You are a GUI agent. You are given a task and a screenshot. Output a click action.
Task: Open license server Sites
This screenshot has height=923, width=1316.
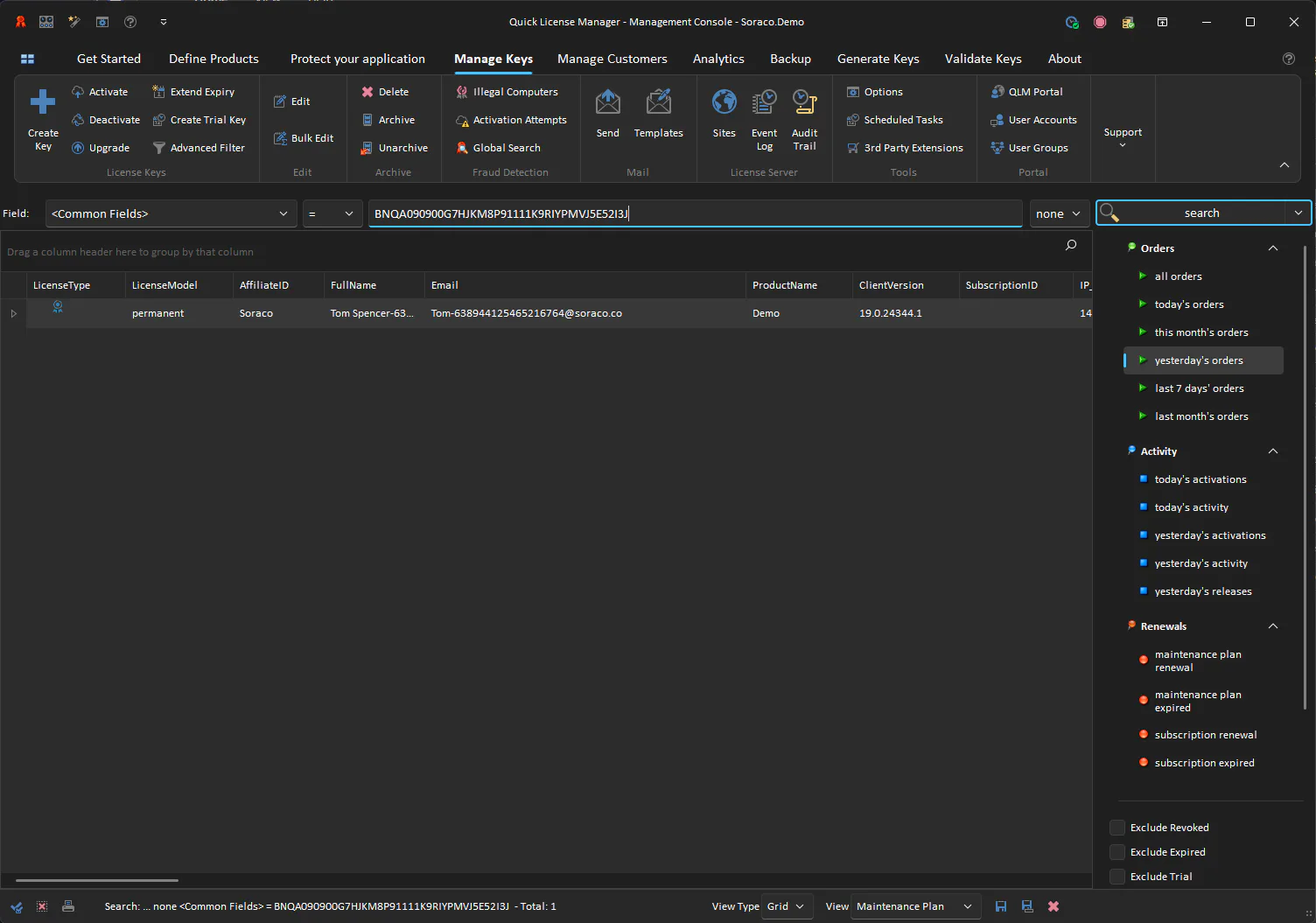point(724,114)
